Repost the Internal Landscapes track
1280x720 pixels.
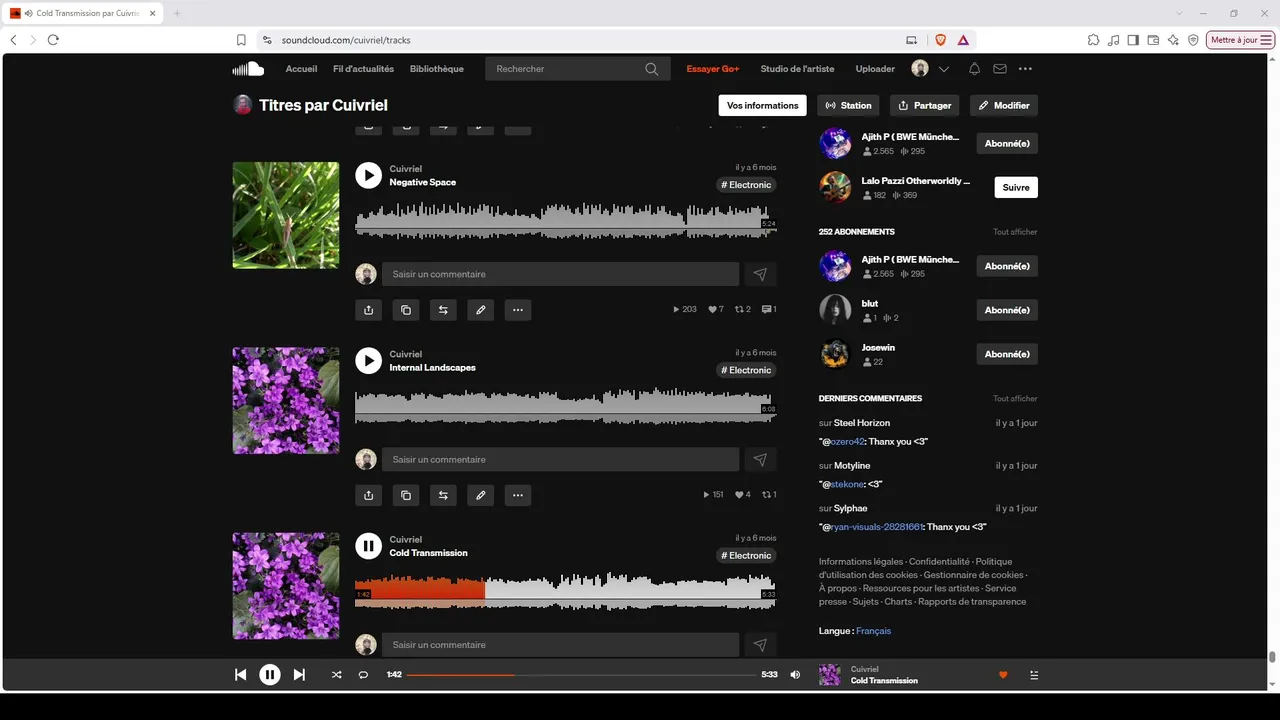pyautogui.click(x=443, y=495)
